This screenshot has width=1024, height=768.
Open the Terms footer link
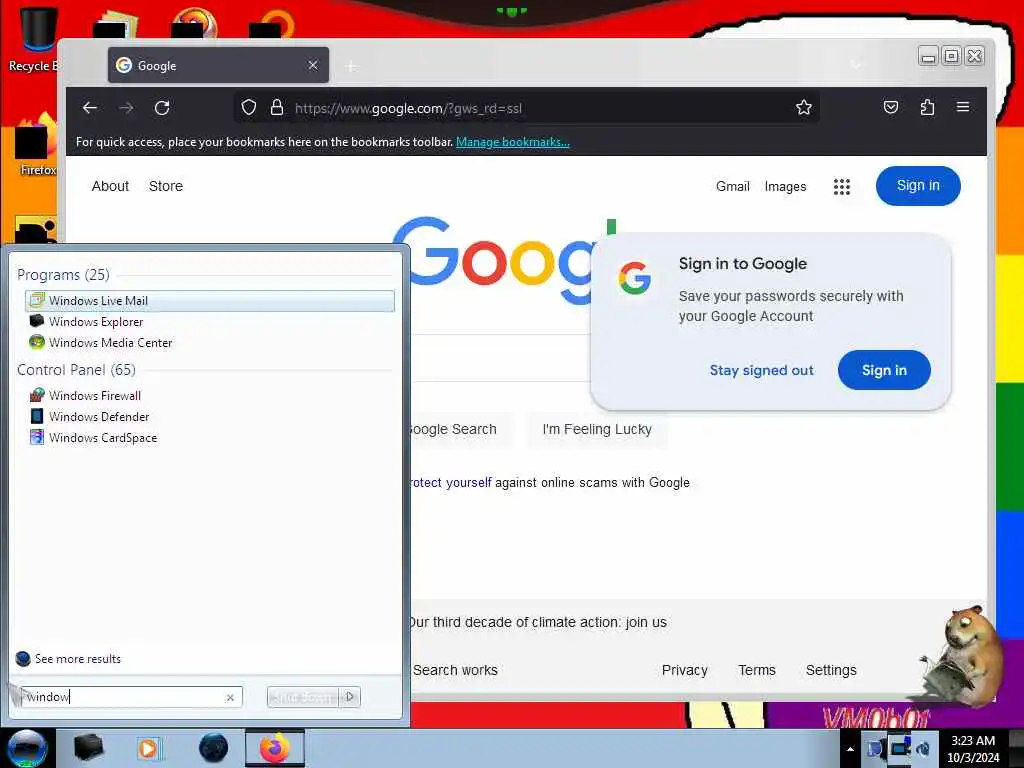tap(757, 670)
